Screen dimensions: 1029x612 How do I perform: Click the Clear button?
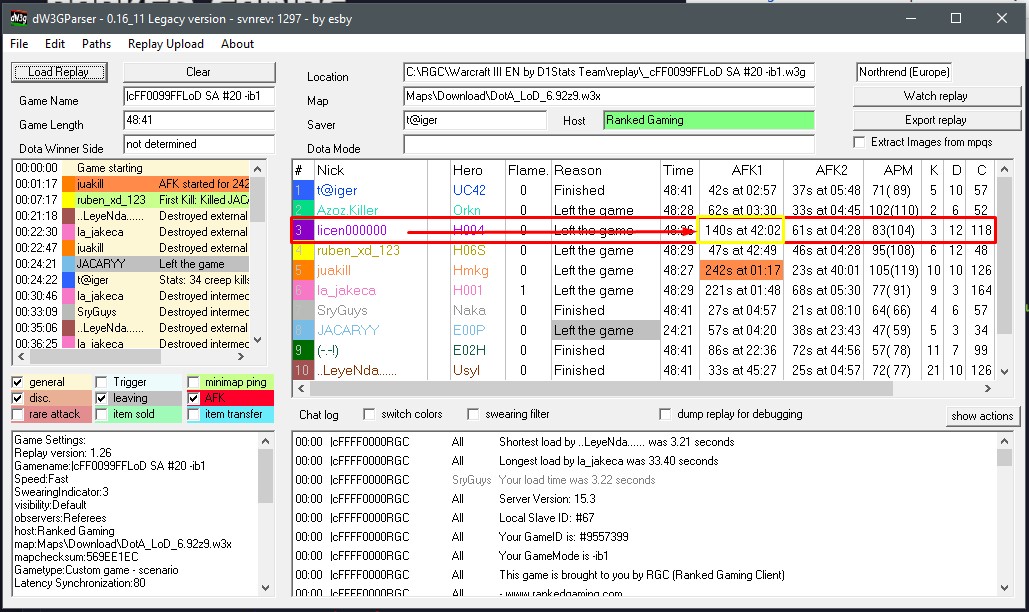tap(199, 72)
